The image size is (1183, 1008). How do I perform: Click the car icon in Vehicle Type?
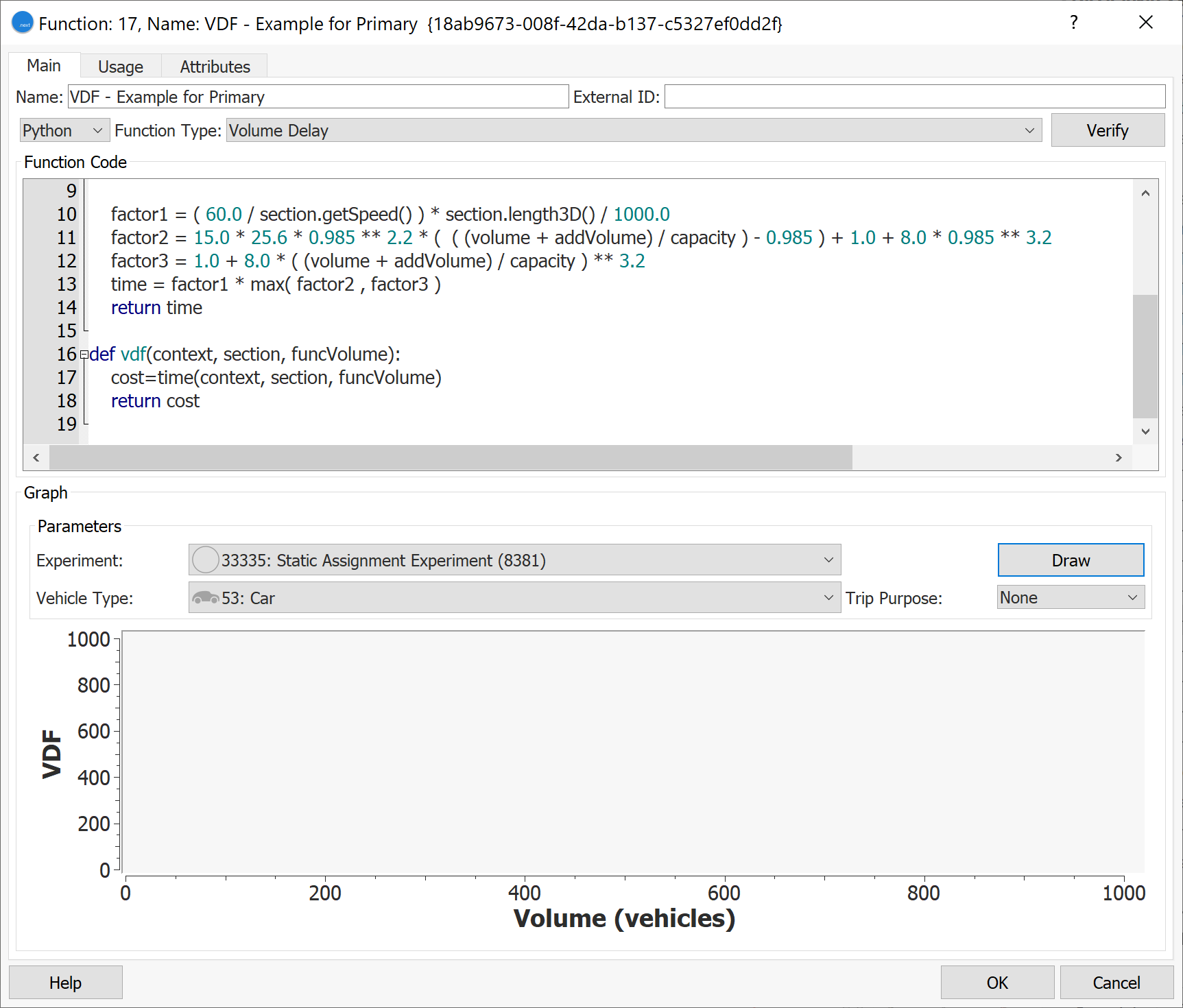[x=205, y=598]
